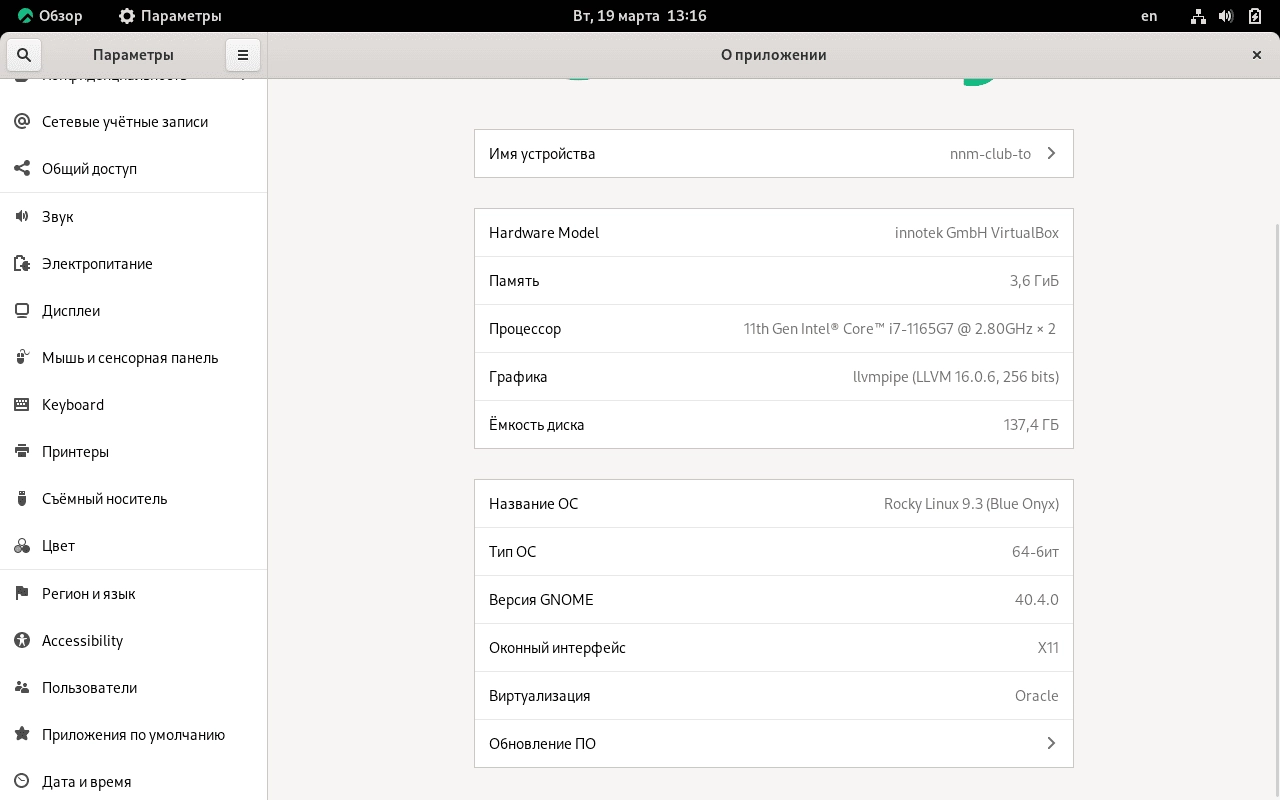The image size is (1280, 800).
Task: Click the Параметры gear icon in top bar
Action: click(x=127, y=16)
